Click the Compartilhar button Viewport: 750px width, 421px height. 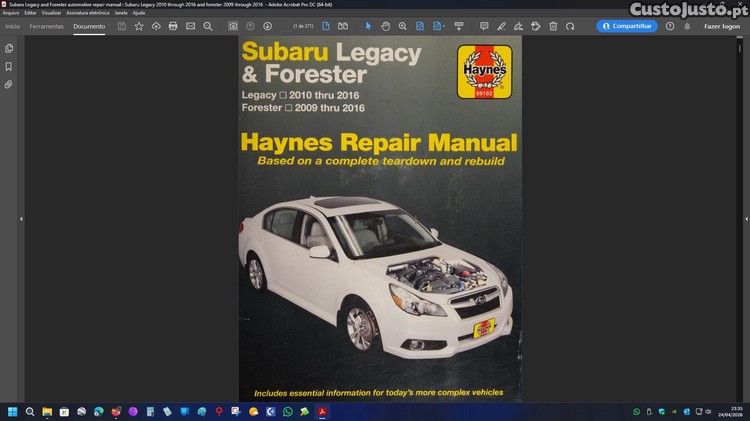click(627, 26)
